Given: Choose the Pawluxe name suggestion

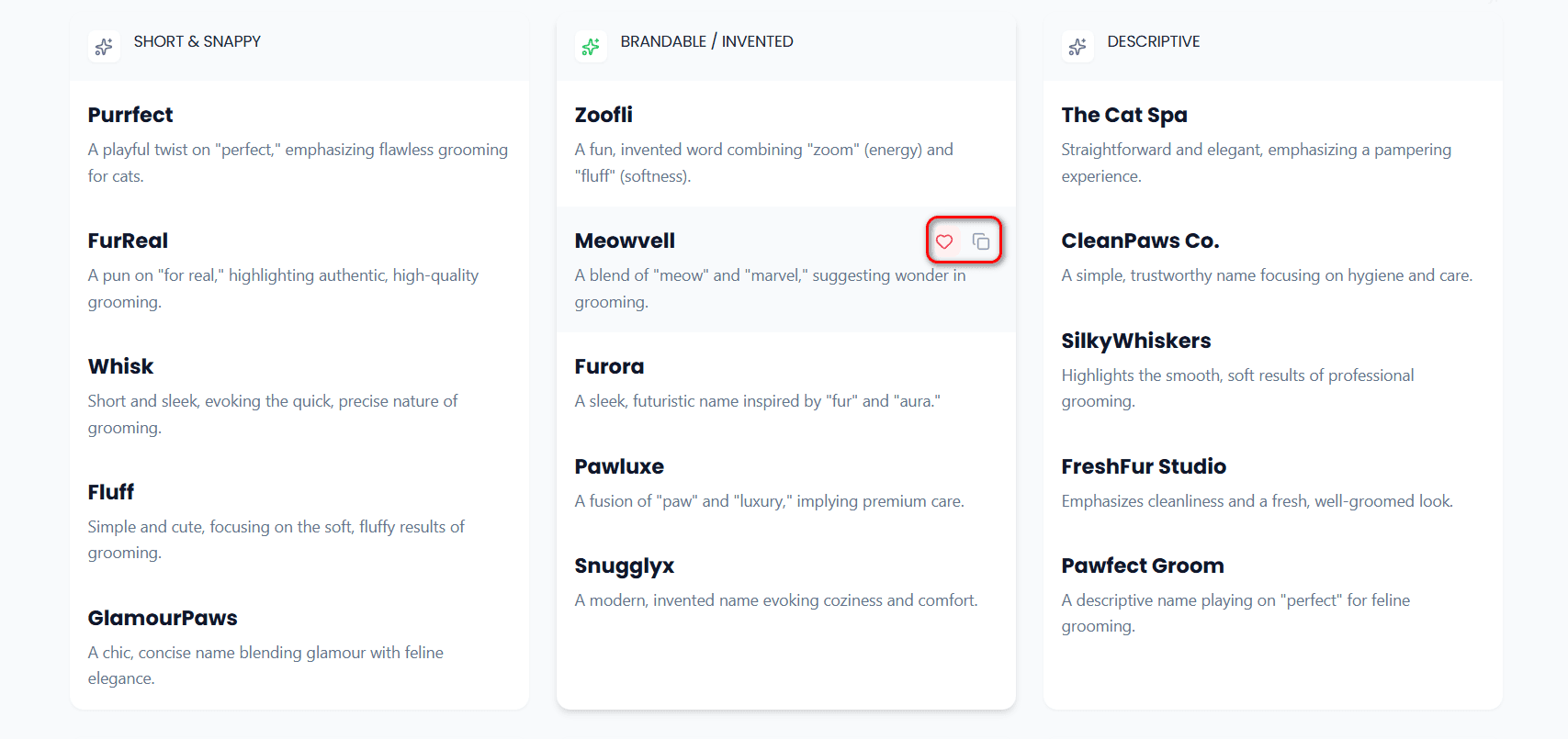Looking at the screenshot, I should tap(619, 467).
